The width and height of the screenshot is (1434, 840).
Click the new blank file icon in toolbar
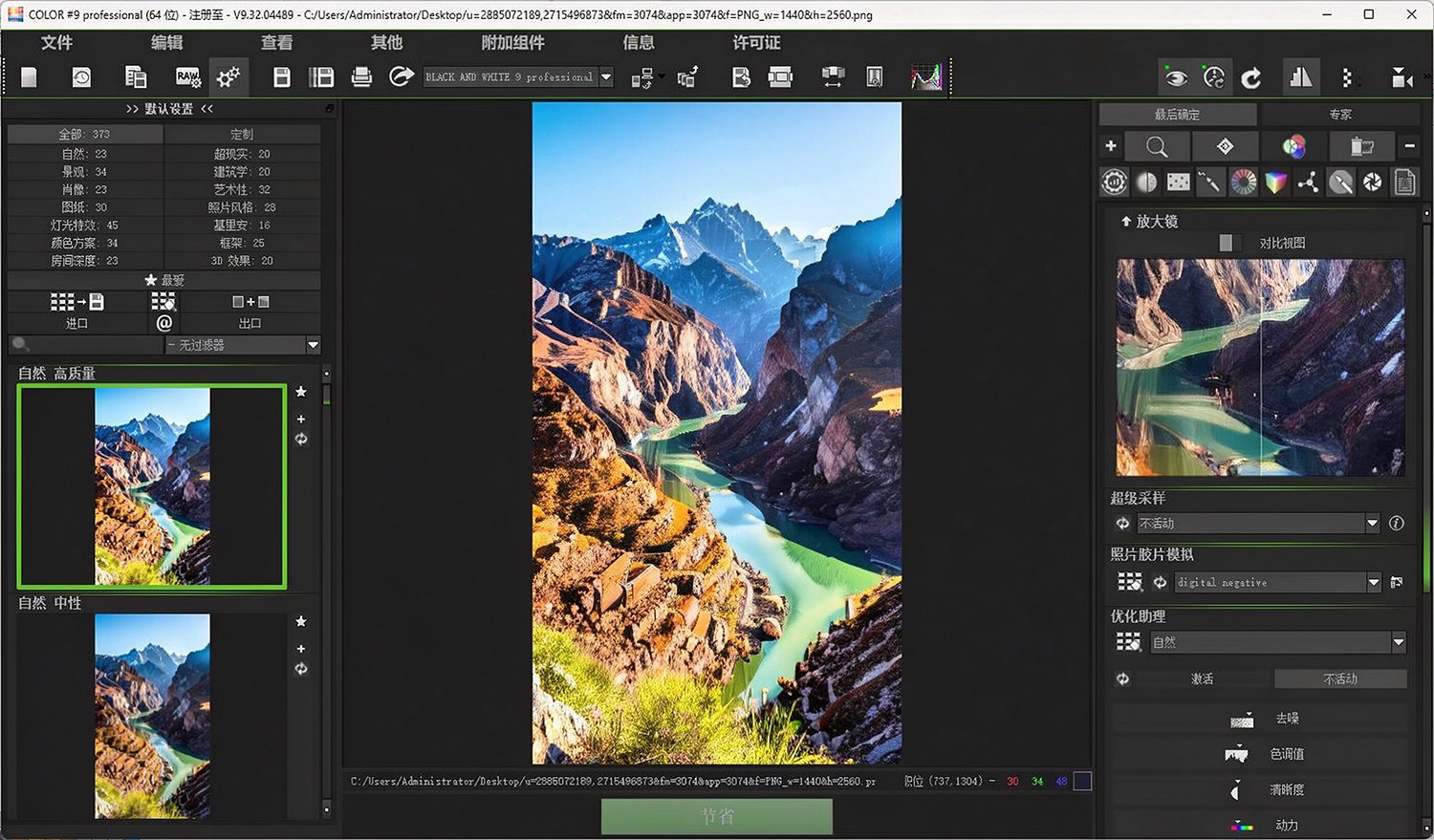click(x=29, y=77)
